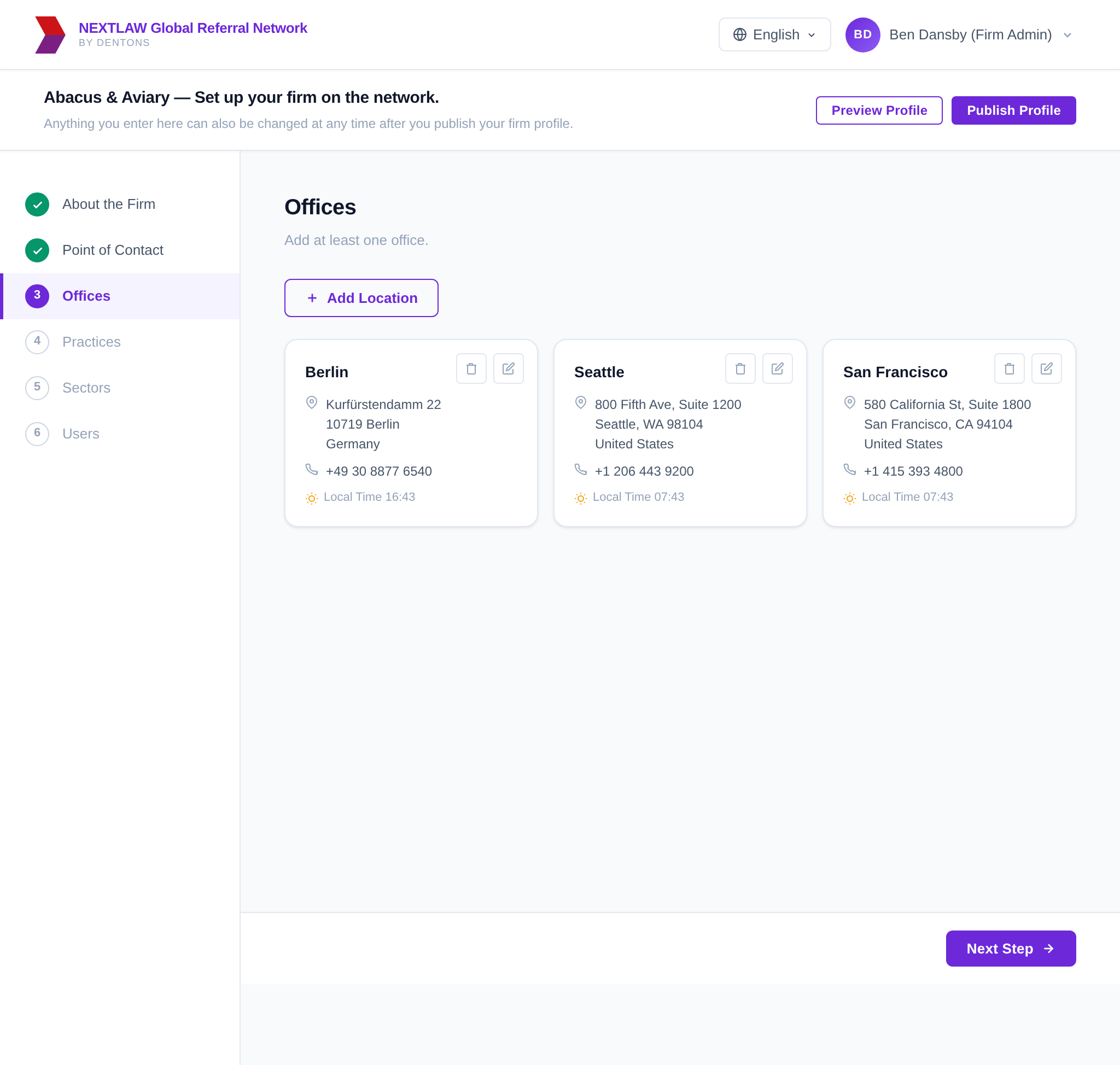This screenshot has width=1120, height=1065.
Task: Expand the Ben Dansby account menu
Action: [x=1066, y=35]
